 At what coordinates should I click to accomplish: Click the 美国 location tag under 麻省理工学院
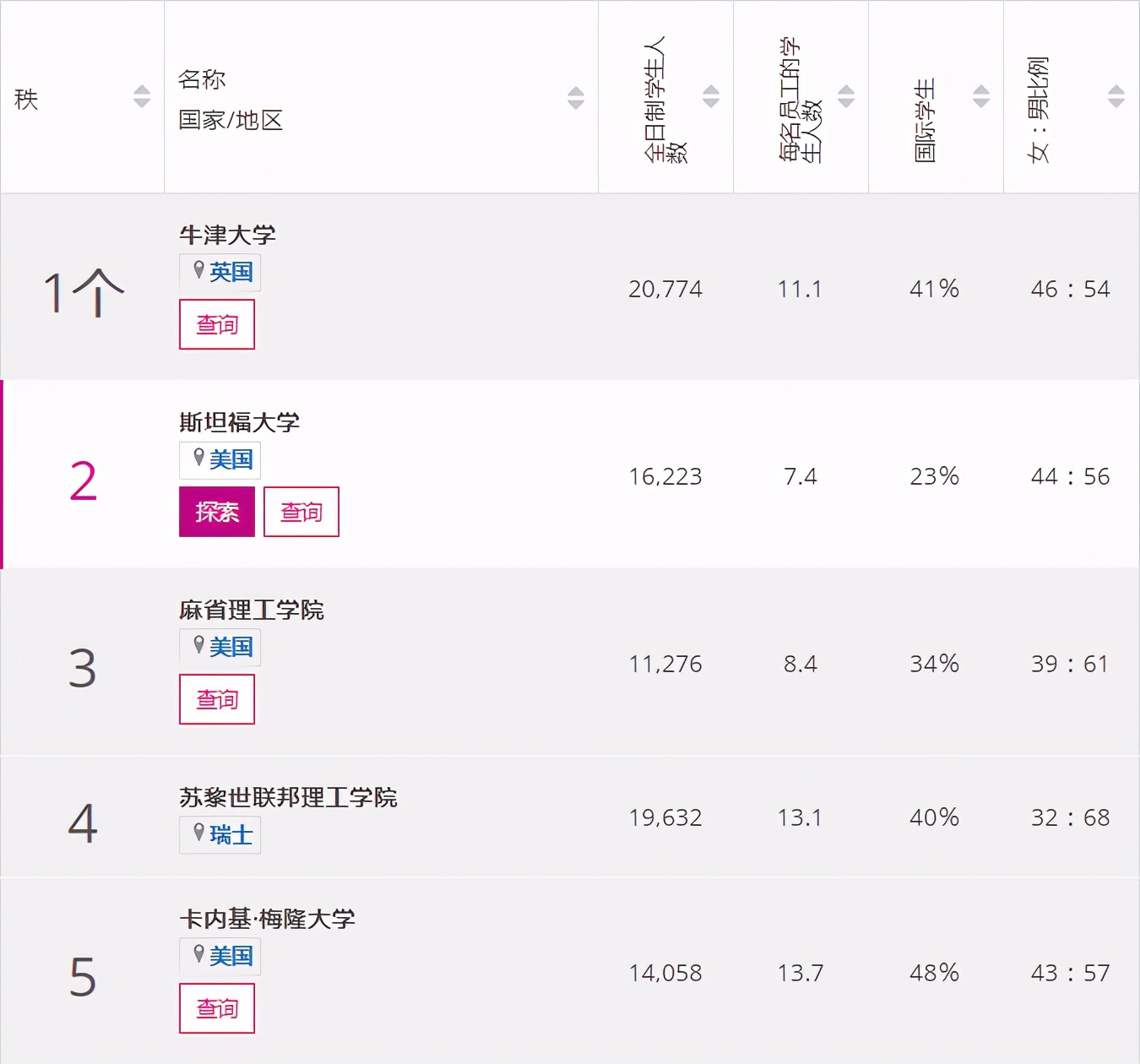pos(220,647)
